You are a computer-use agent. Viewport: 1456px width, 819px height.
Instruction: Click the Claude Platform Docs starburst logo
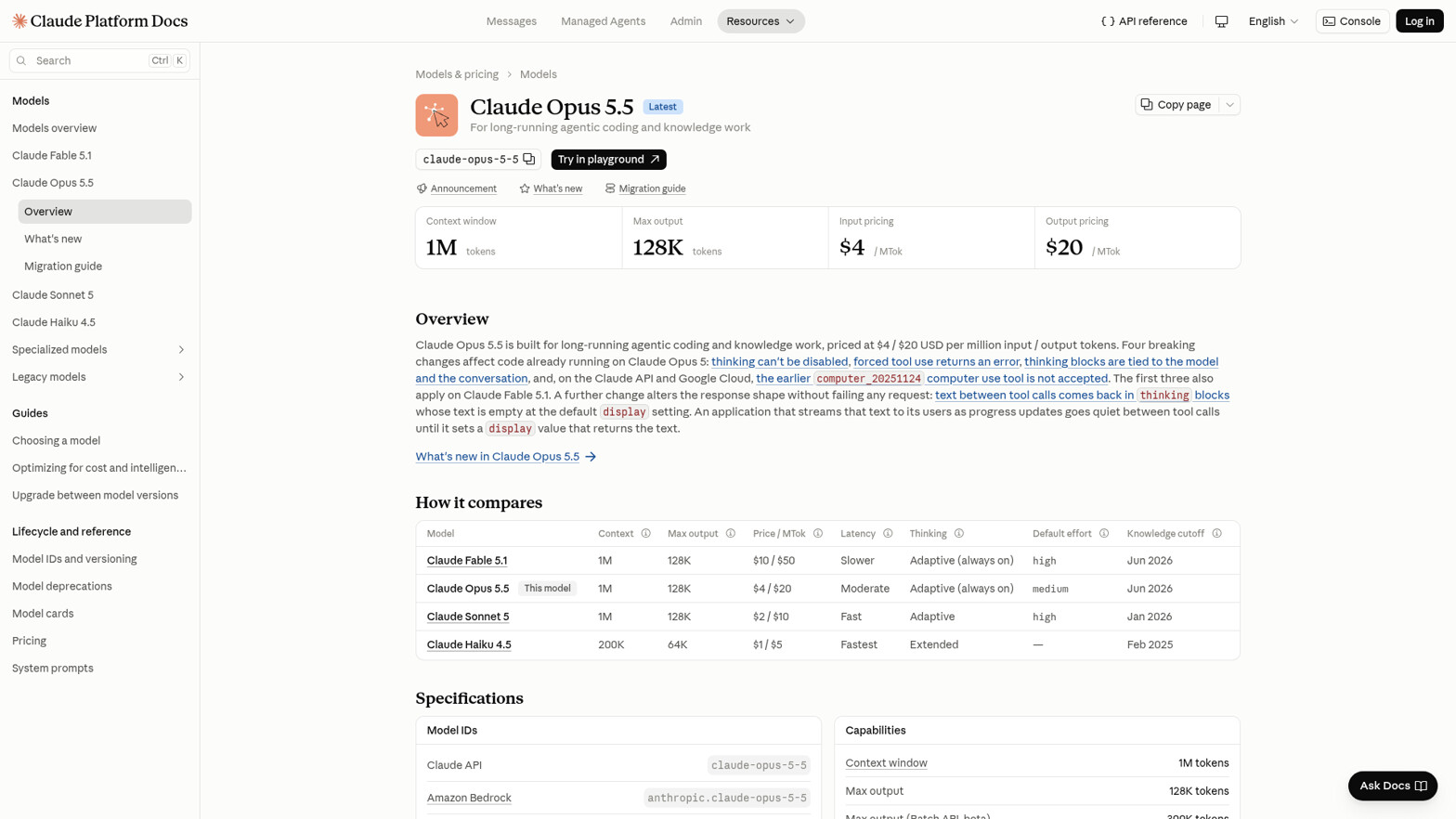(x=19, y=20)
